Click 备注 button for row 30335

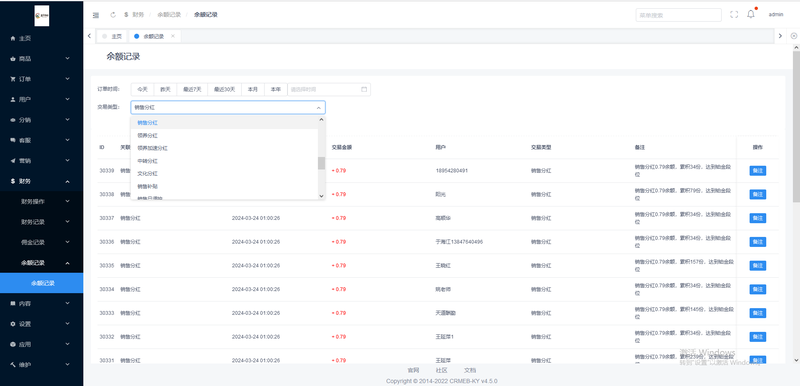[758, 266]
